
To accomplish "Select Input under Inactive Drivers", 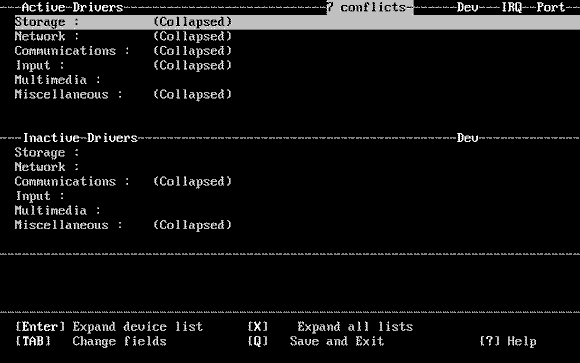I will [x=40, y=196].
